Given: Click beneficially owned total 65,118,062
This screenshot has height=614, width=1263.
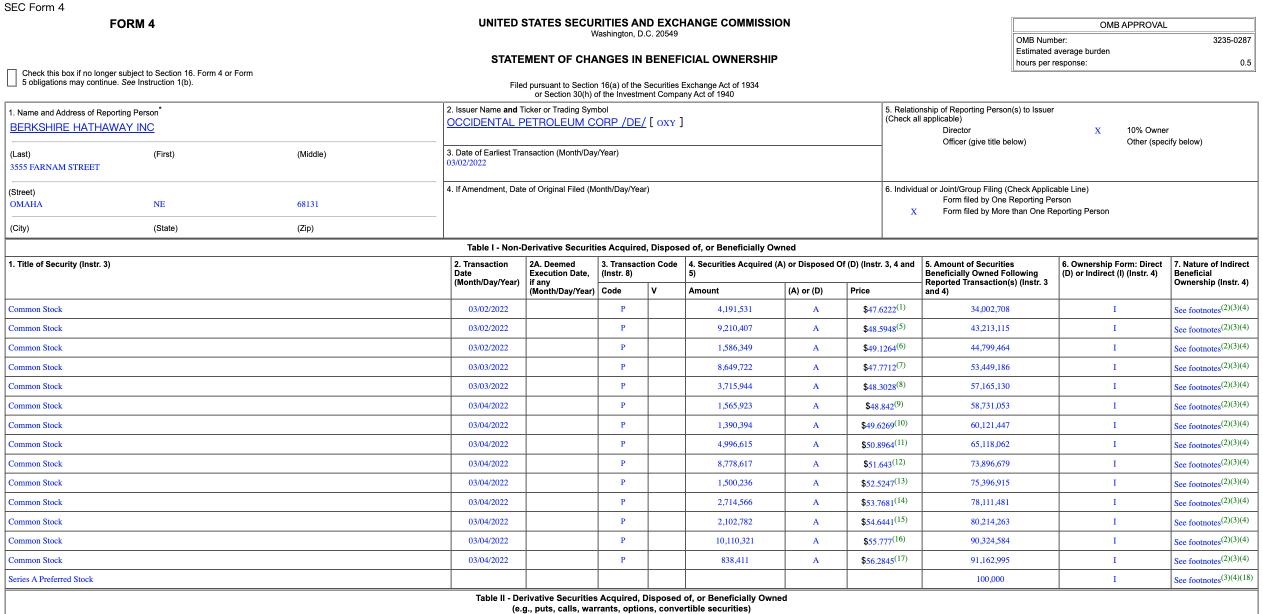Looking at the screenshot, I should 990,444.
